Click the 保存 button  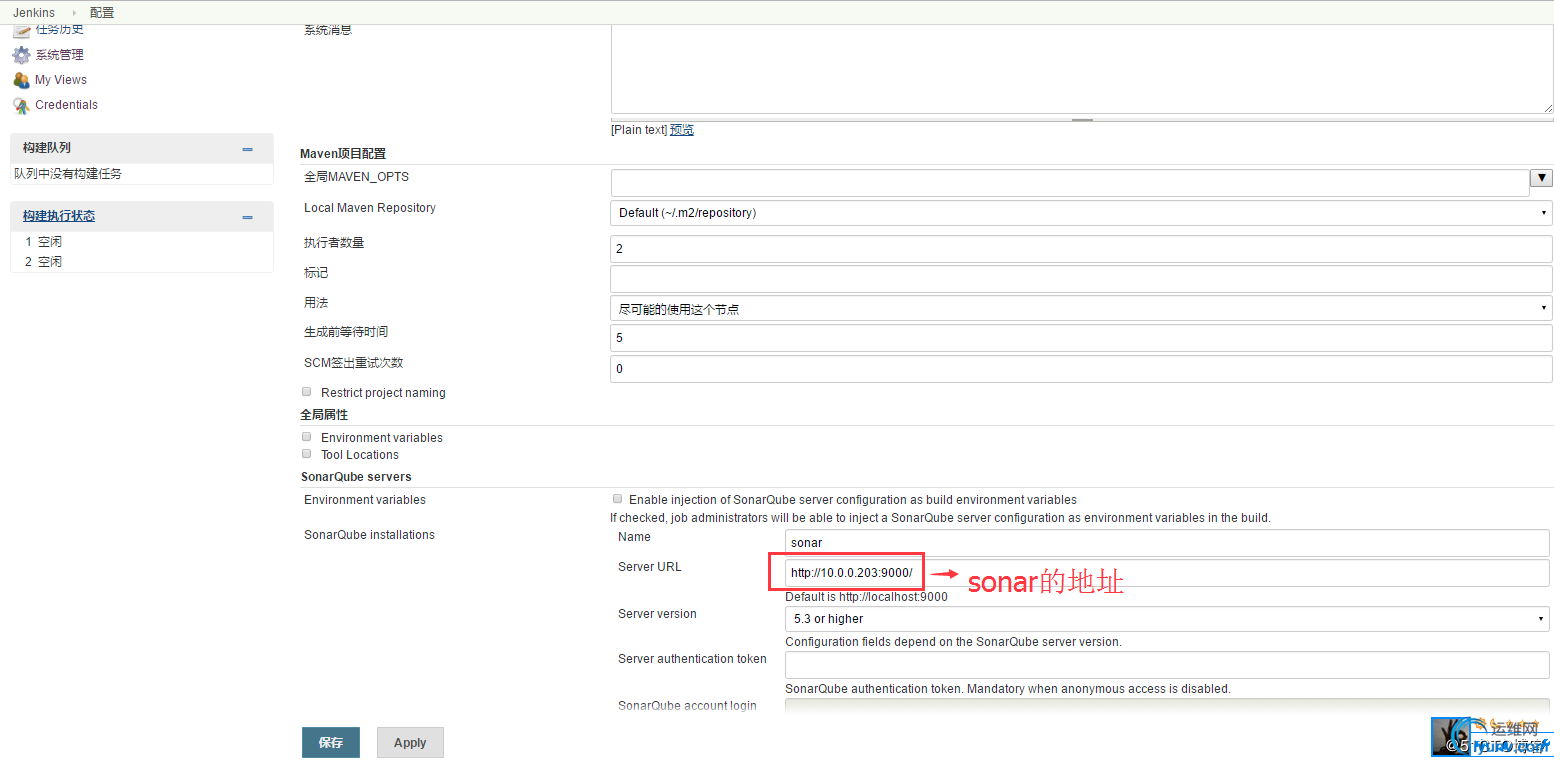[331, 743]
